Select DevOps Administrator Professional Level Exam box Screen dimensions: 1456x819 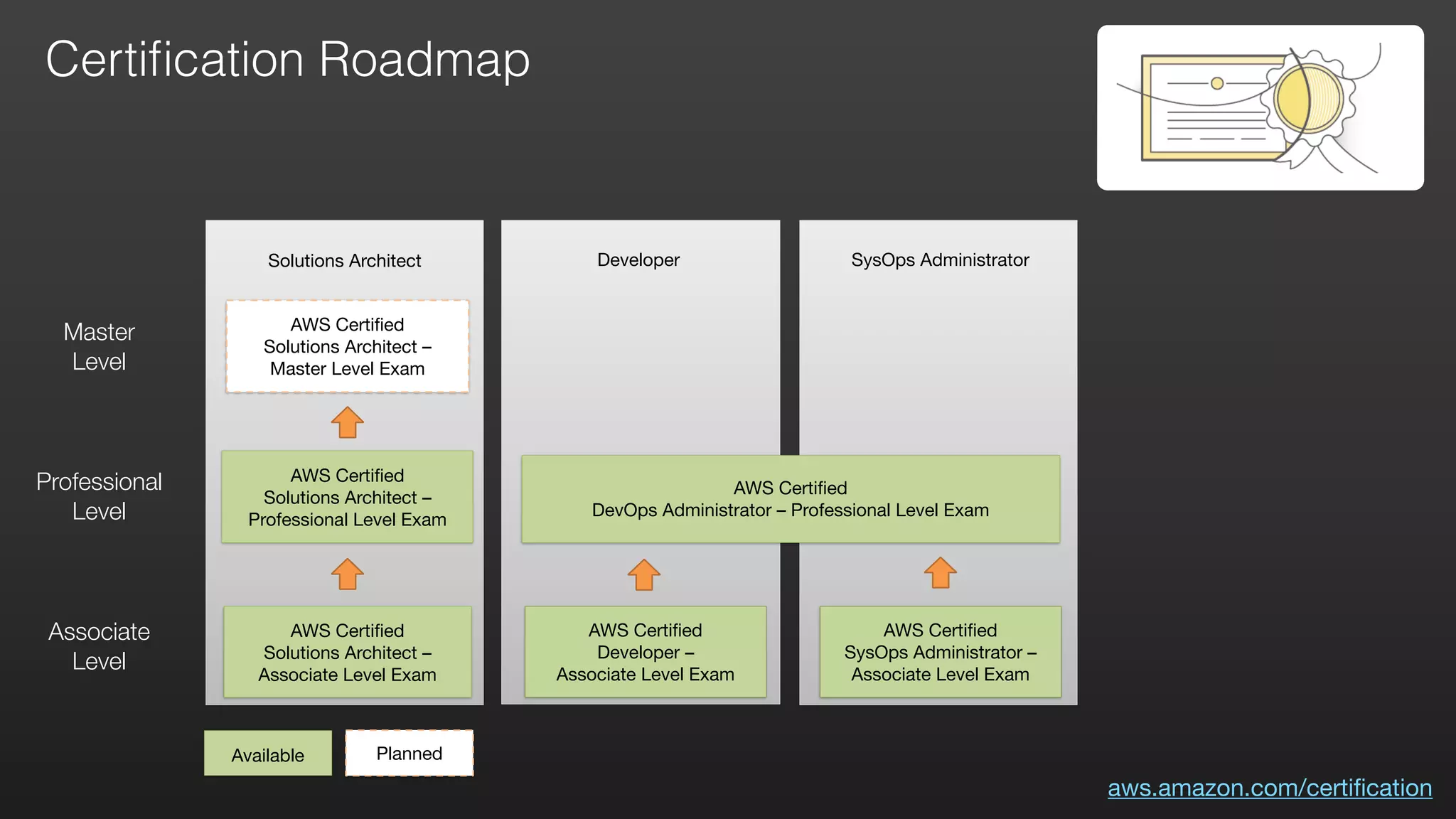click(790, 499)
